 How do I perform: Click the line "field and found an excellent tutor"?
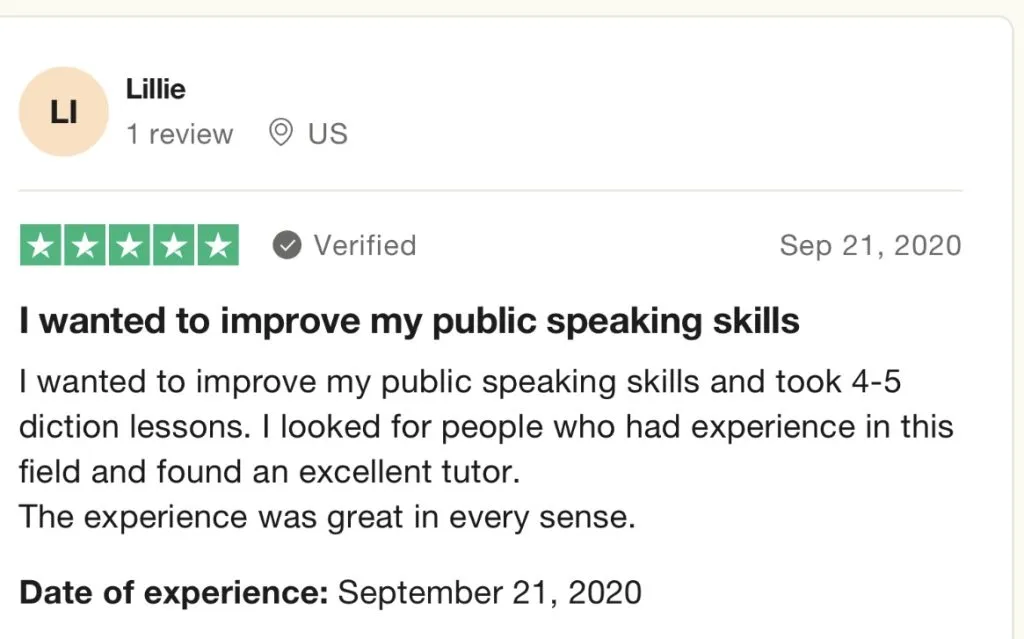coord(269,472)
